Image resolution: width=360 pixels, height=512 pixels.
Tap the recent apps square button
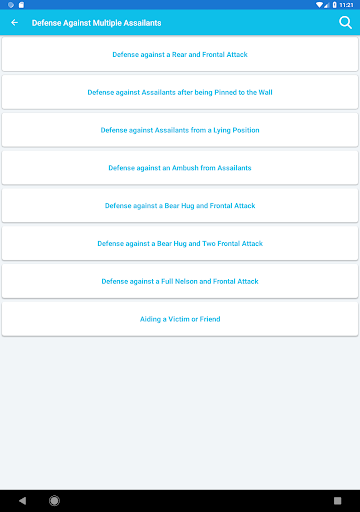tap(337, 500)
